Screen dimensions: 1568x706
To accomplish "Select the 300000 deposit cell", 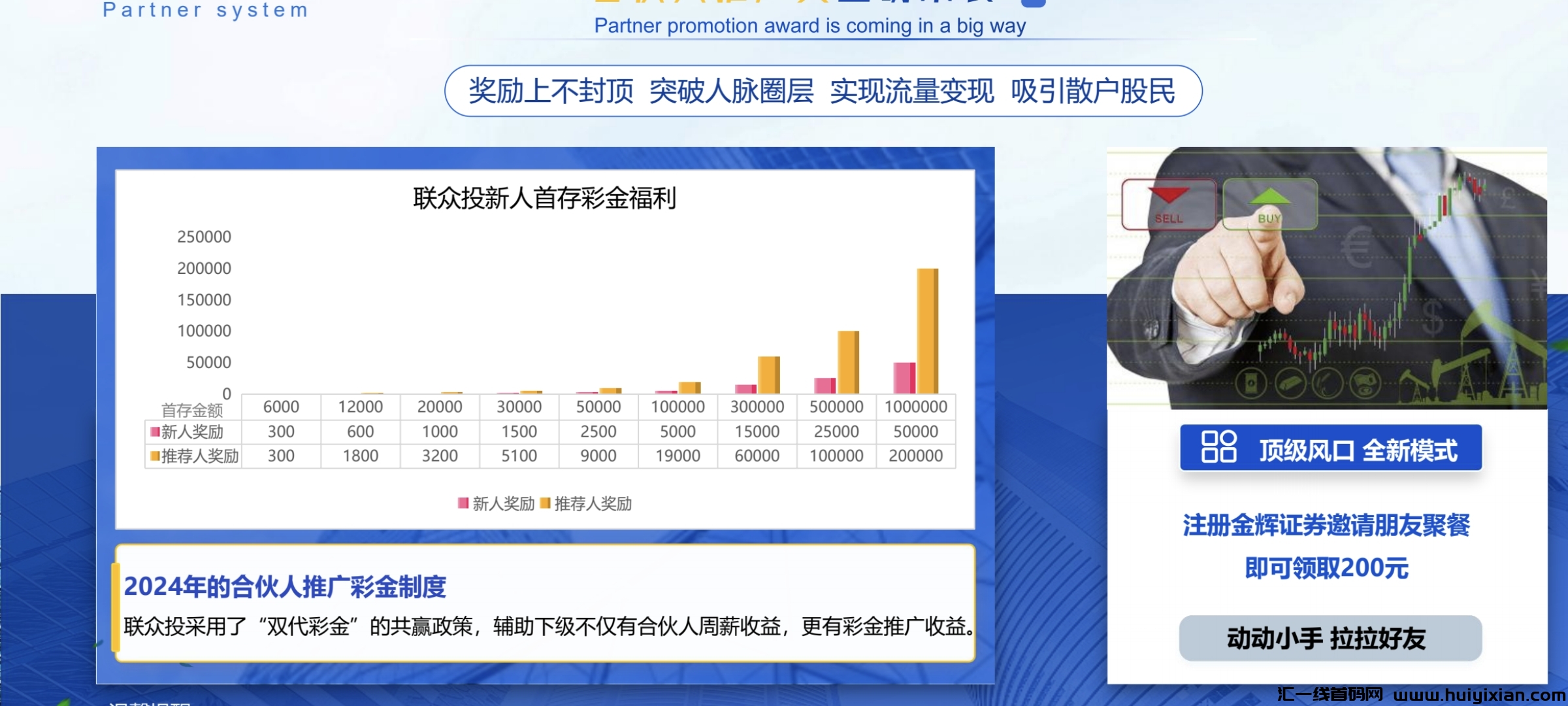I will tap(757, 407).
